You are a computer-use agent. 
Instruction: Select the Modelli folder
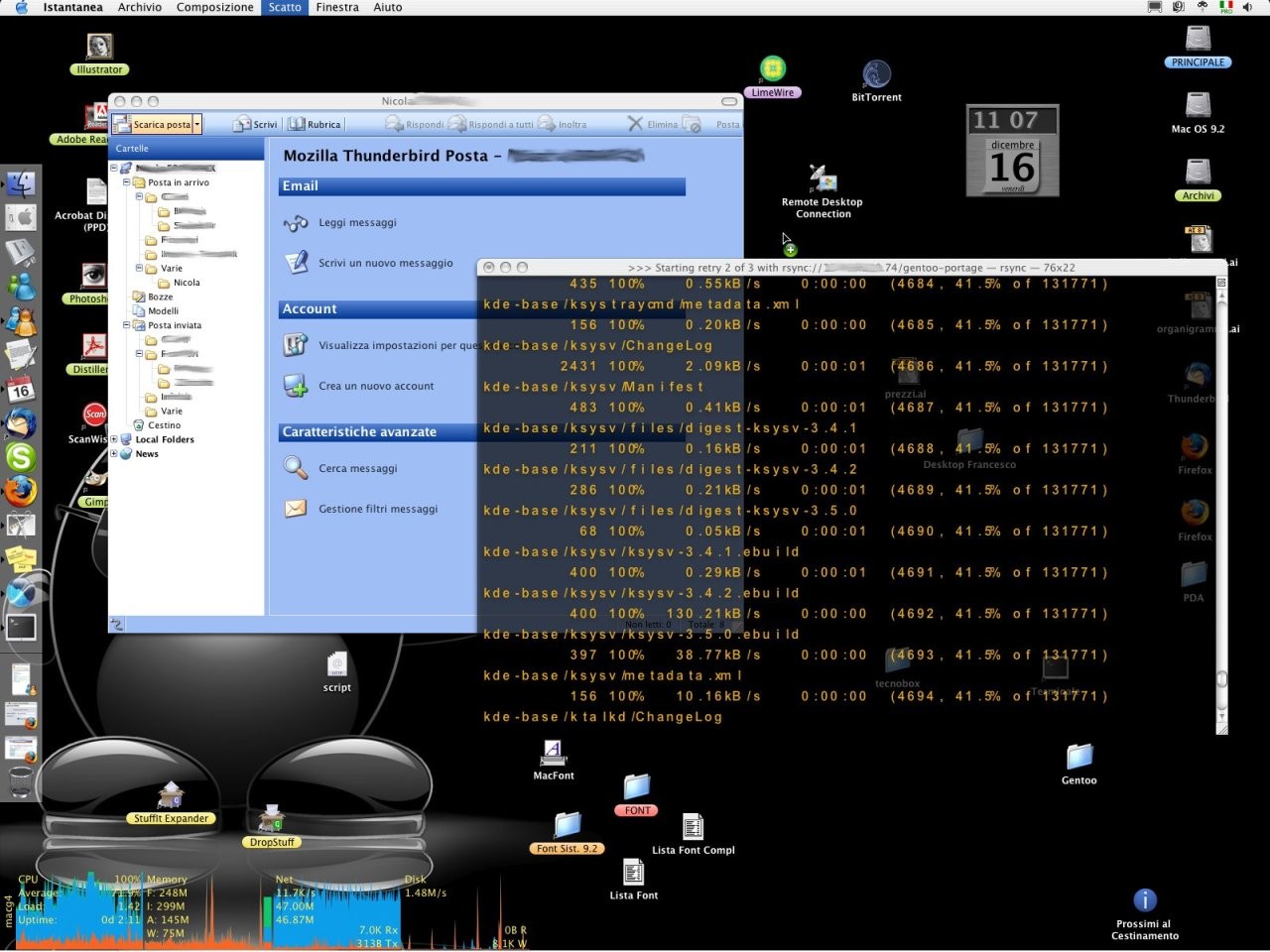pyautogui.click(x=156, y=310)
